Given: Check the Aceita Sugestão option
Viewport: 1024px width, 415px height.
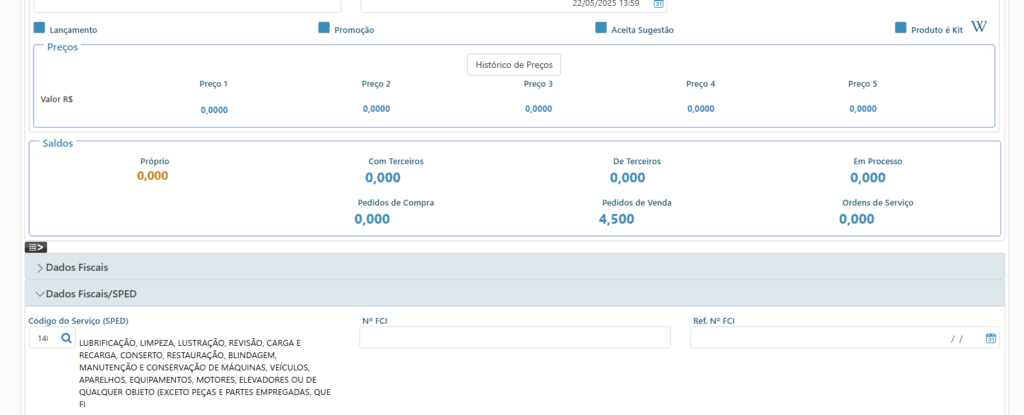Looking at the screenshot, I should point(601,28).
